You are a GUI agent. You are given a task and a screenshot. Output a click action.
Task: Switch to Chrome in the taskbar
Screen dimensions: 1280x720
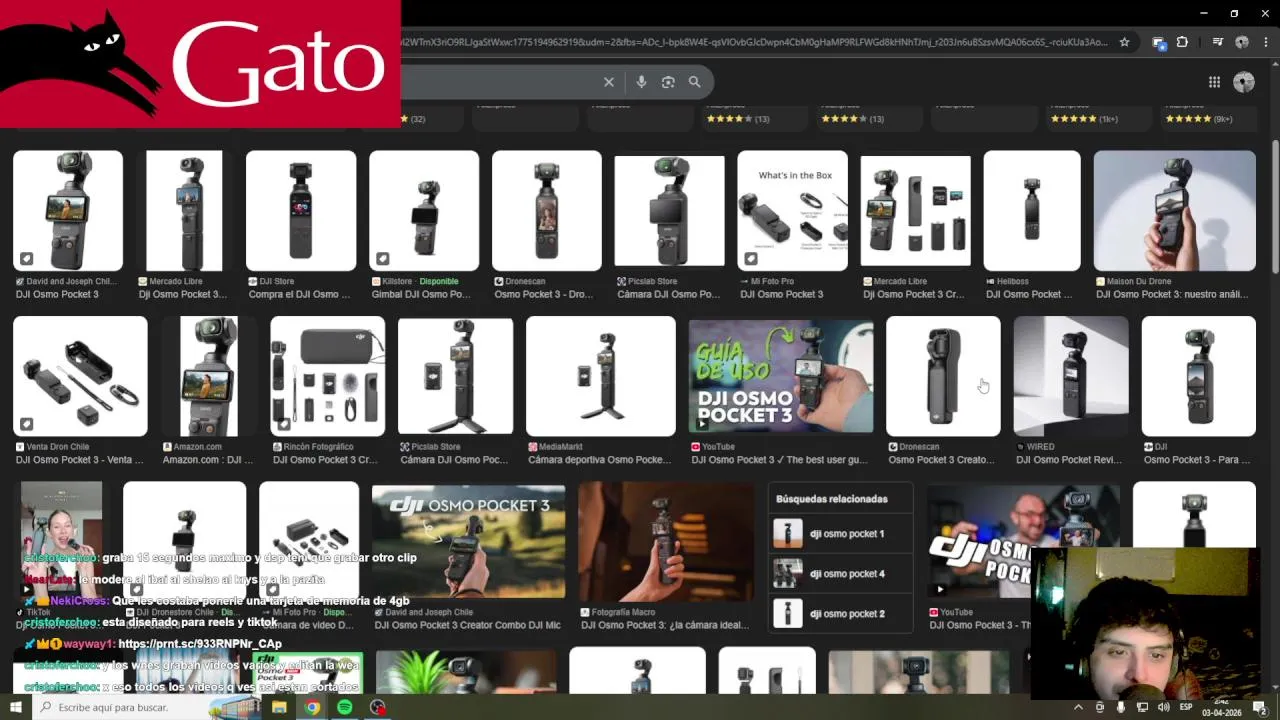tap(312, 707)
